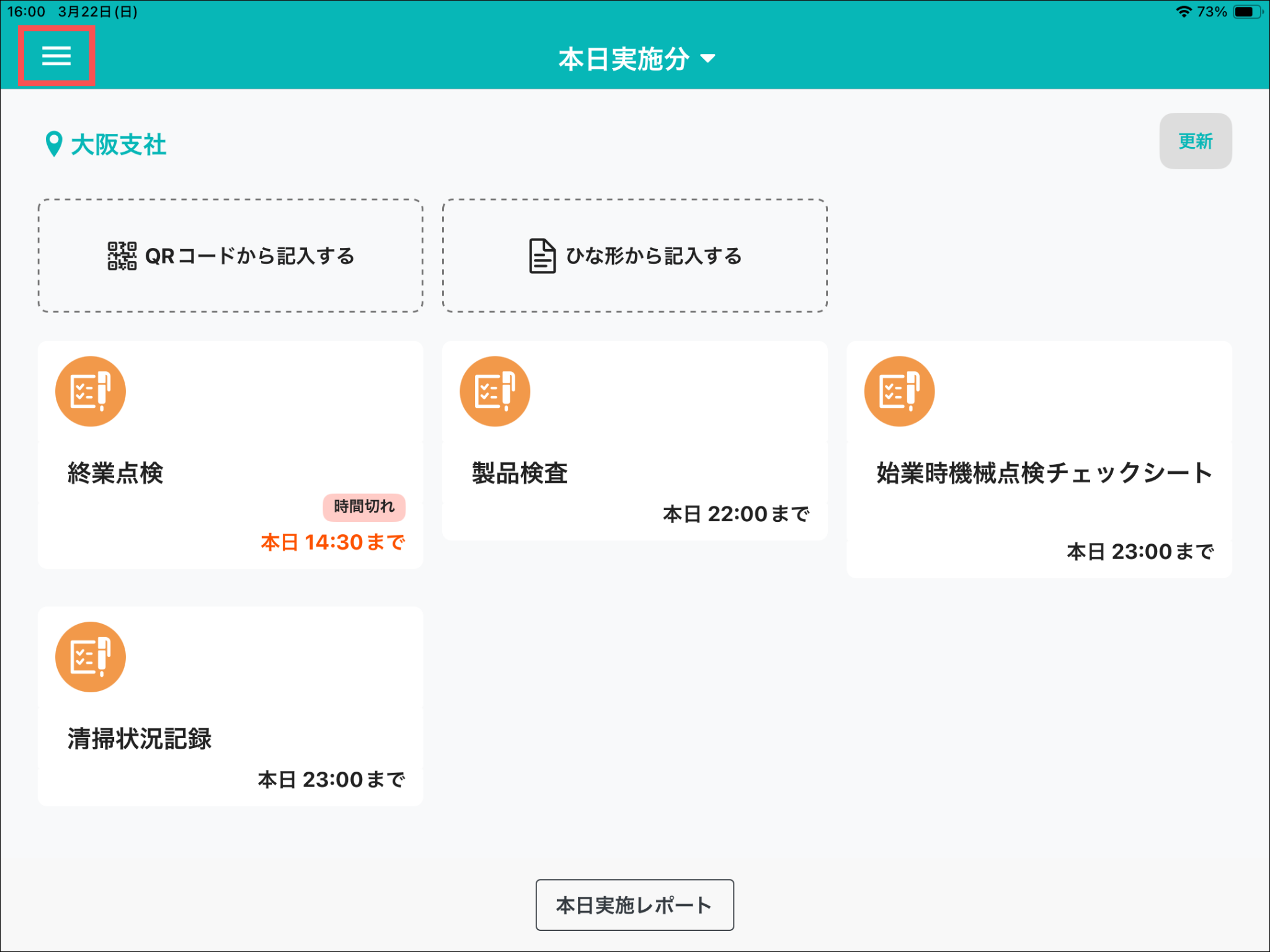Tap the 終業点検 checklist icon
Screen dimensions: 1270x952
pos(91,392)
